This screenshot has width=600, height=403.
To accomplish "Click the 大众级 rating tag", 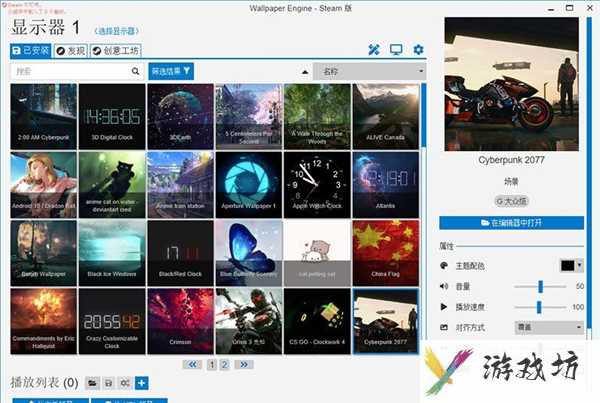I will [x=511, y=201].
